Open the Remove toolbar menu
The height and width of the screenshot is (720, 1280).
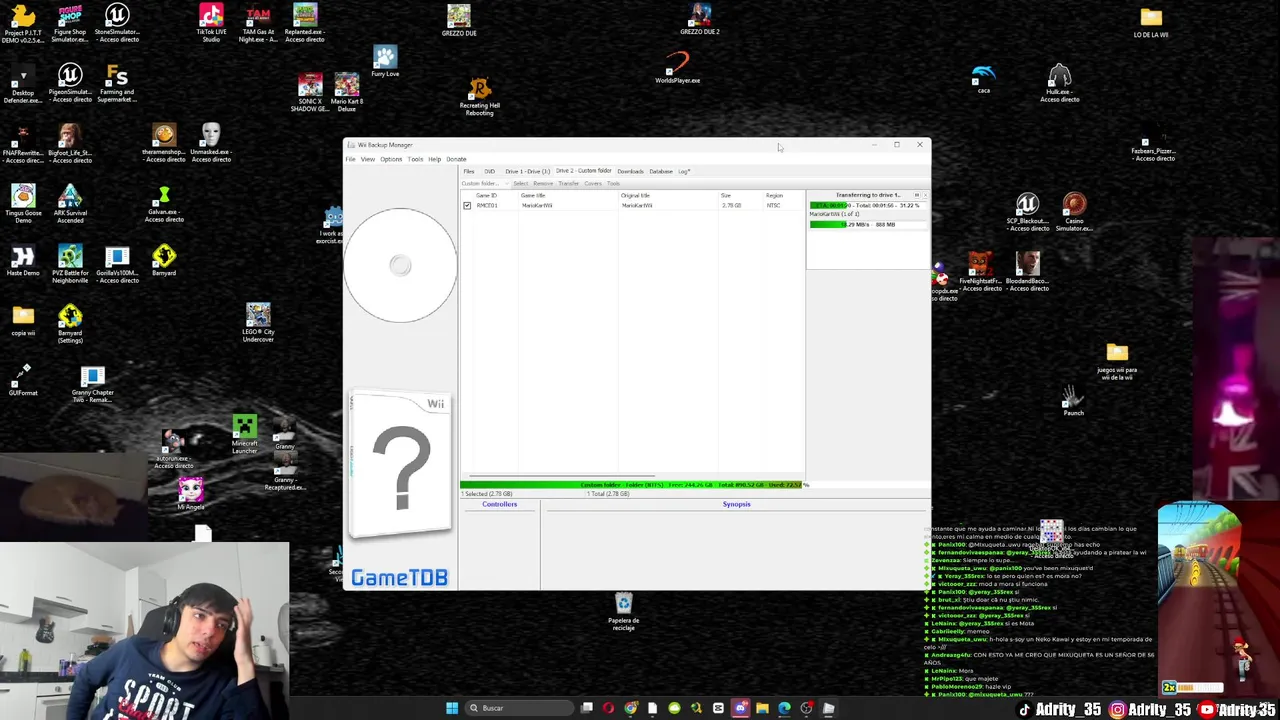tap(543, 183)
